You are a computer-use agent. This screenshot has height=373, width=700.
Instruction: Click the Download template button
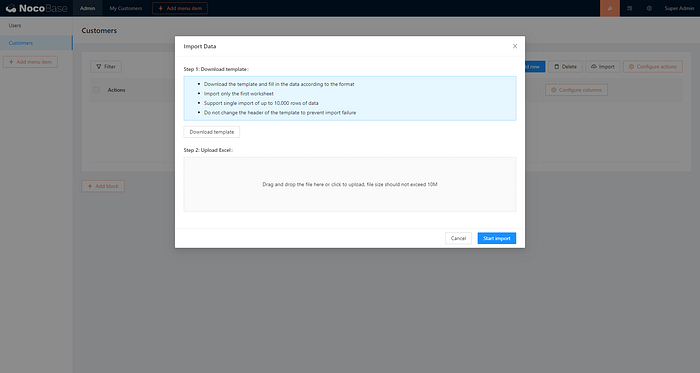[x=212, y=132]
